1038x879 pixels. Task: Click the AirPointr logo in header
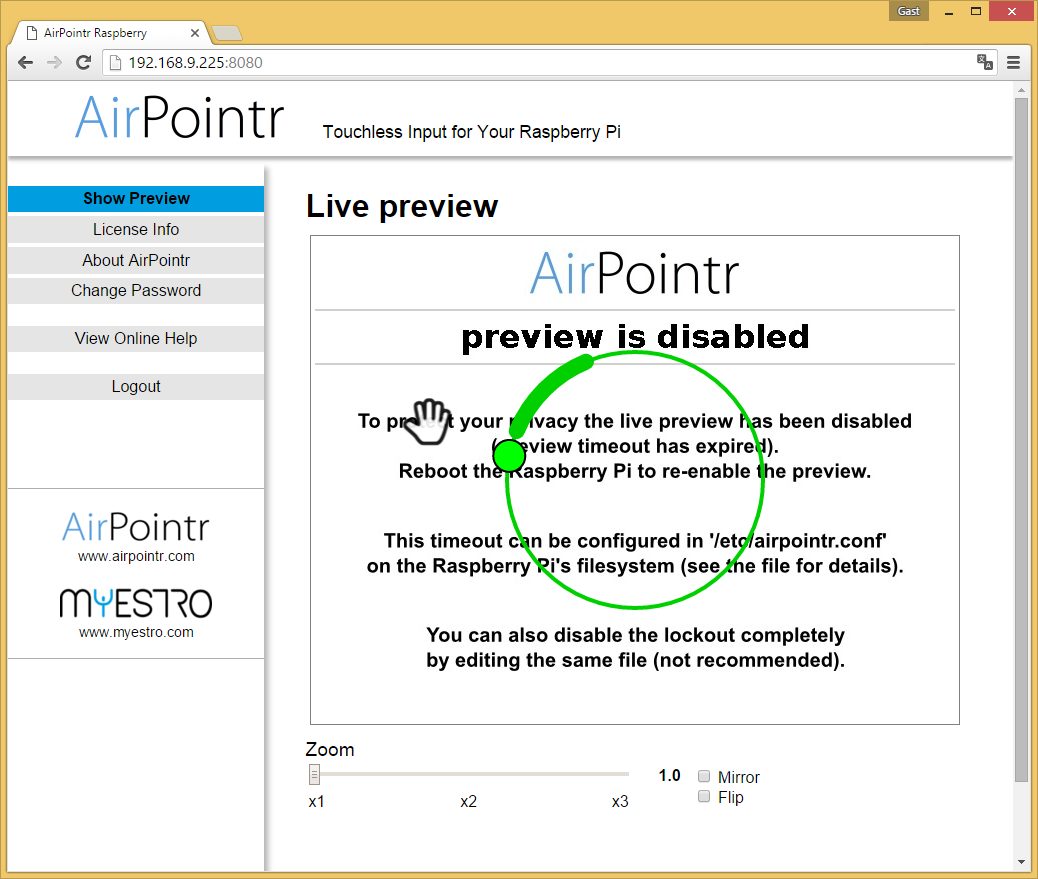[x=180, y=118]
